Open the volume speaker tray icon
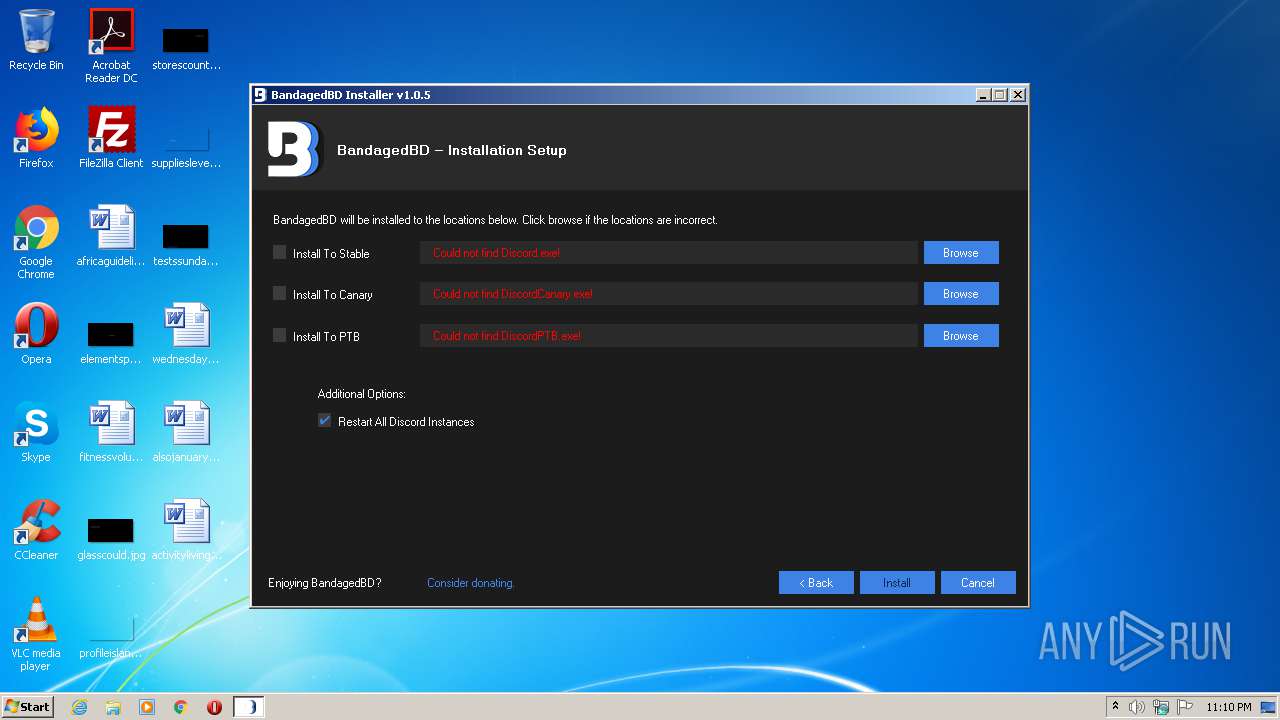Viewport: 1280px width, 720px height. coord(1136,707)
